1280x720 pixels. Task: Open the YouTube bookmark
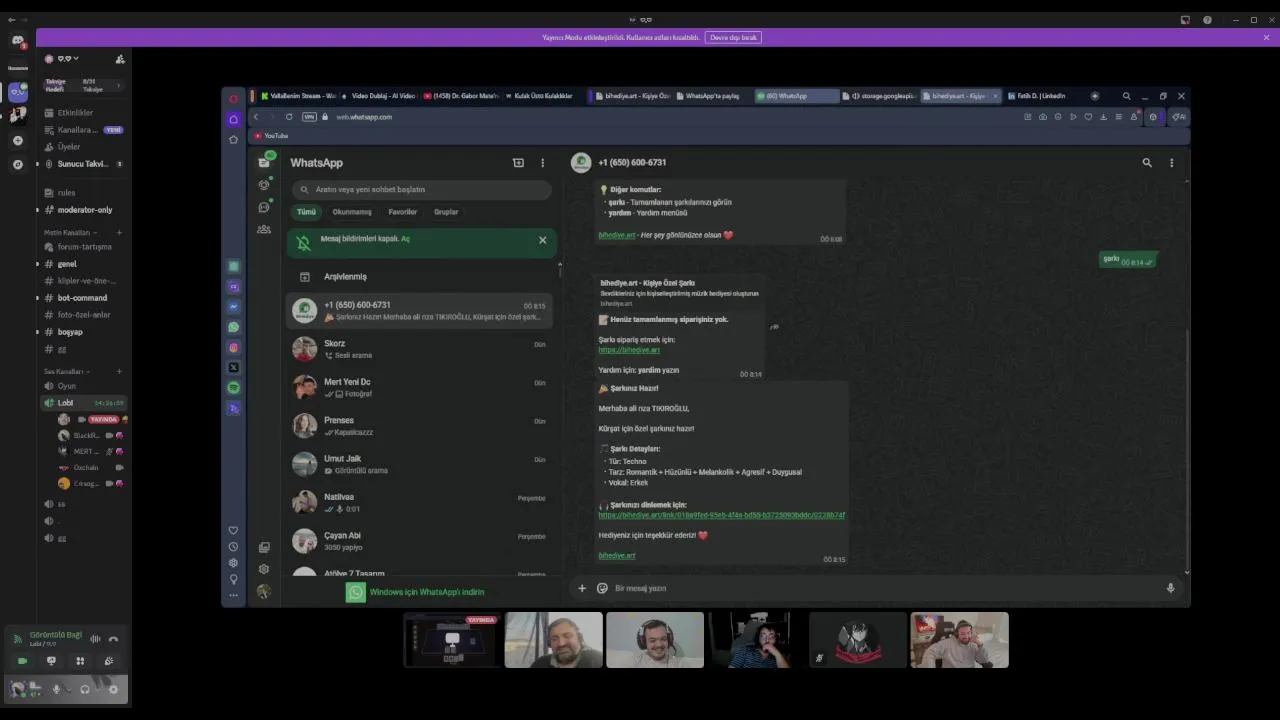271,136
